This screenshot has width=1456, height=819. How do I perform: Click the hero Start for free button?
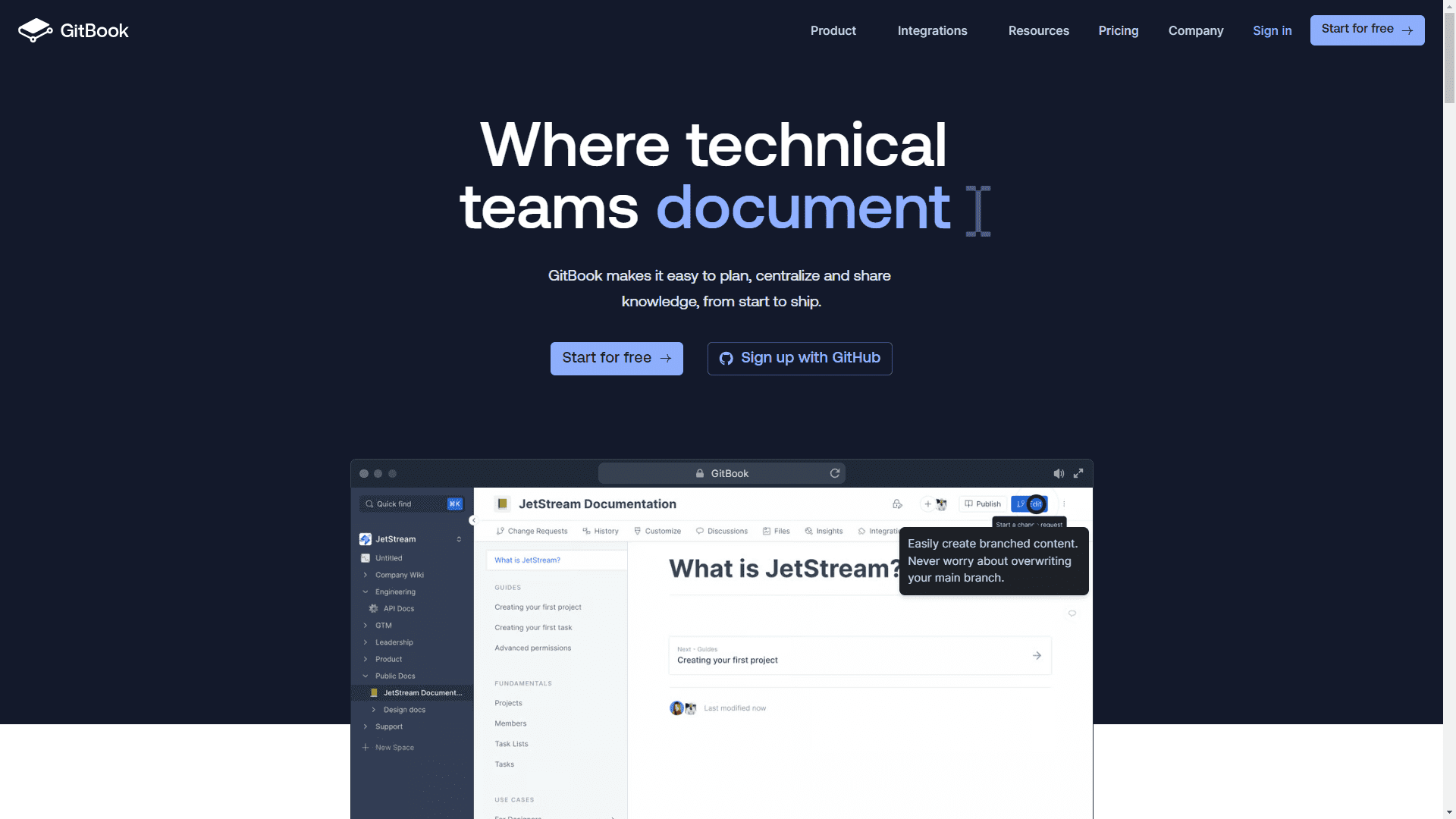pyautogui.click(x=617, y=358)
